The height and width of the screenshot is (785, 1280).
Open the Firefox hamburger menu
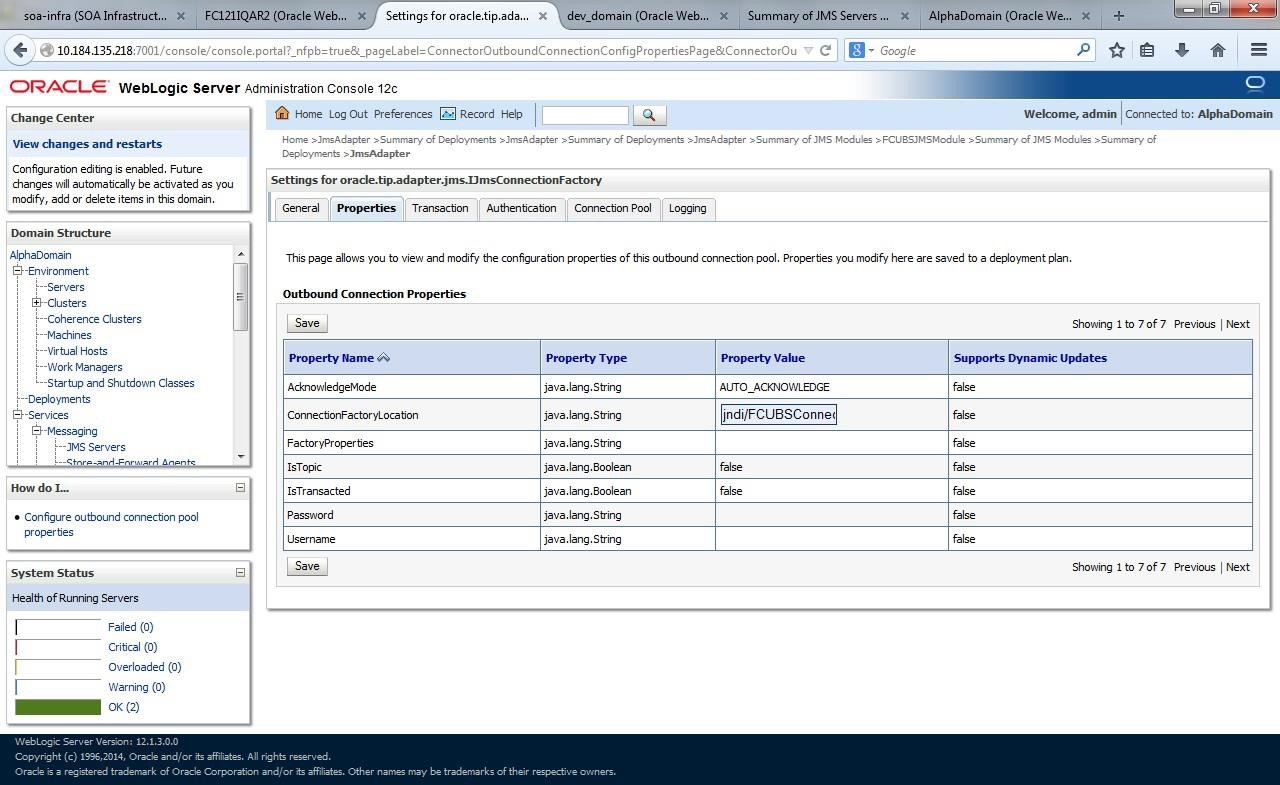pos(1259,50)
